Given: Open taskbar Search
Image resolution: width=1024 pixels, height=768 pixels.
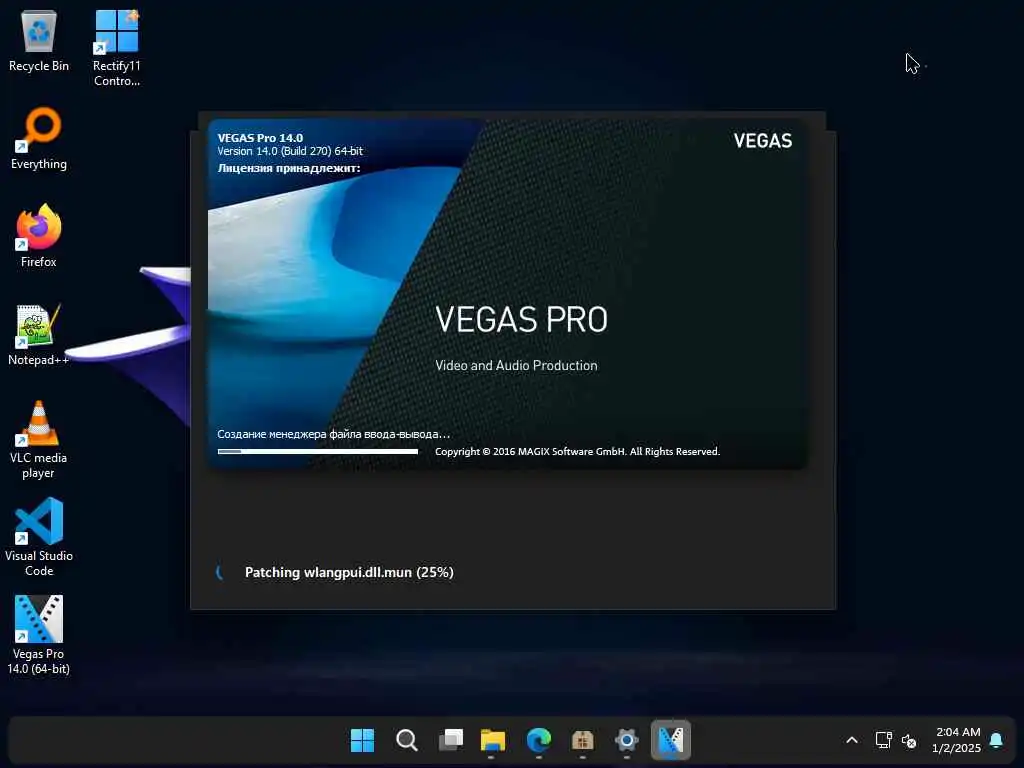Looking at the screenshot, I should pyautogui.click(x=406, y=740).
